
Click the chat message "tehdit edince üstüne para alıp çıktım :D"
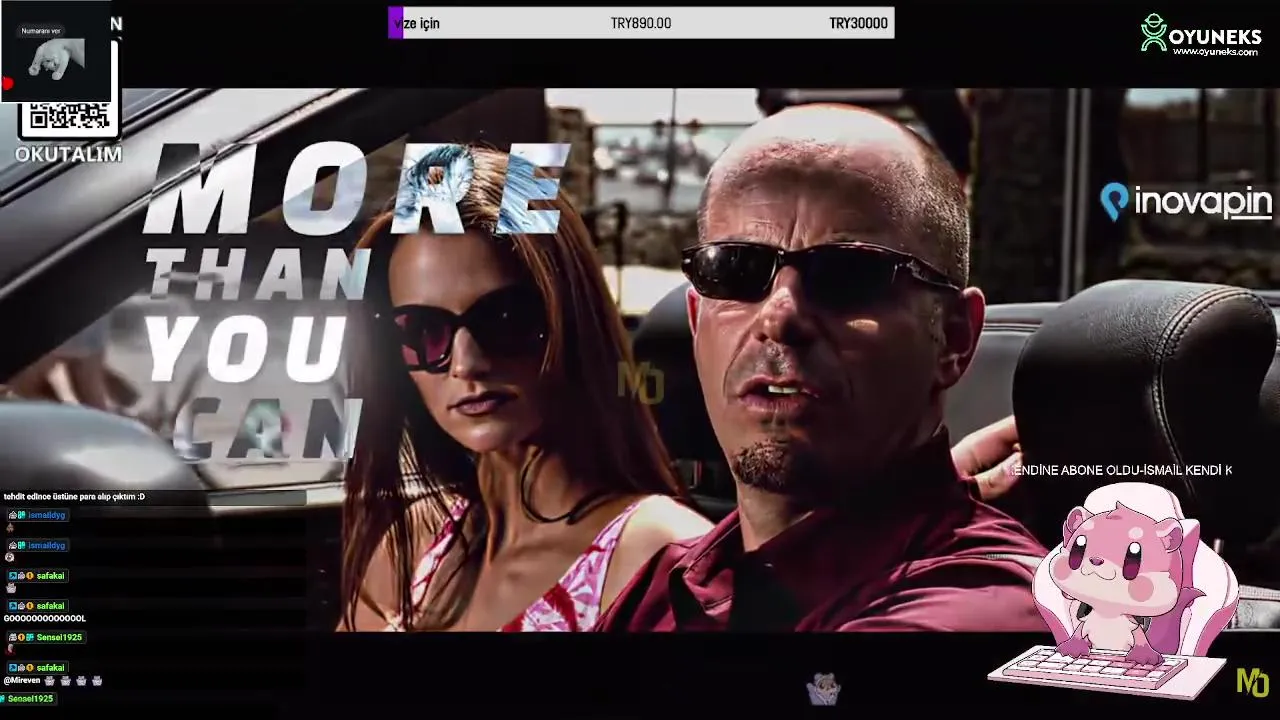pos(74,497)
